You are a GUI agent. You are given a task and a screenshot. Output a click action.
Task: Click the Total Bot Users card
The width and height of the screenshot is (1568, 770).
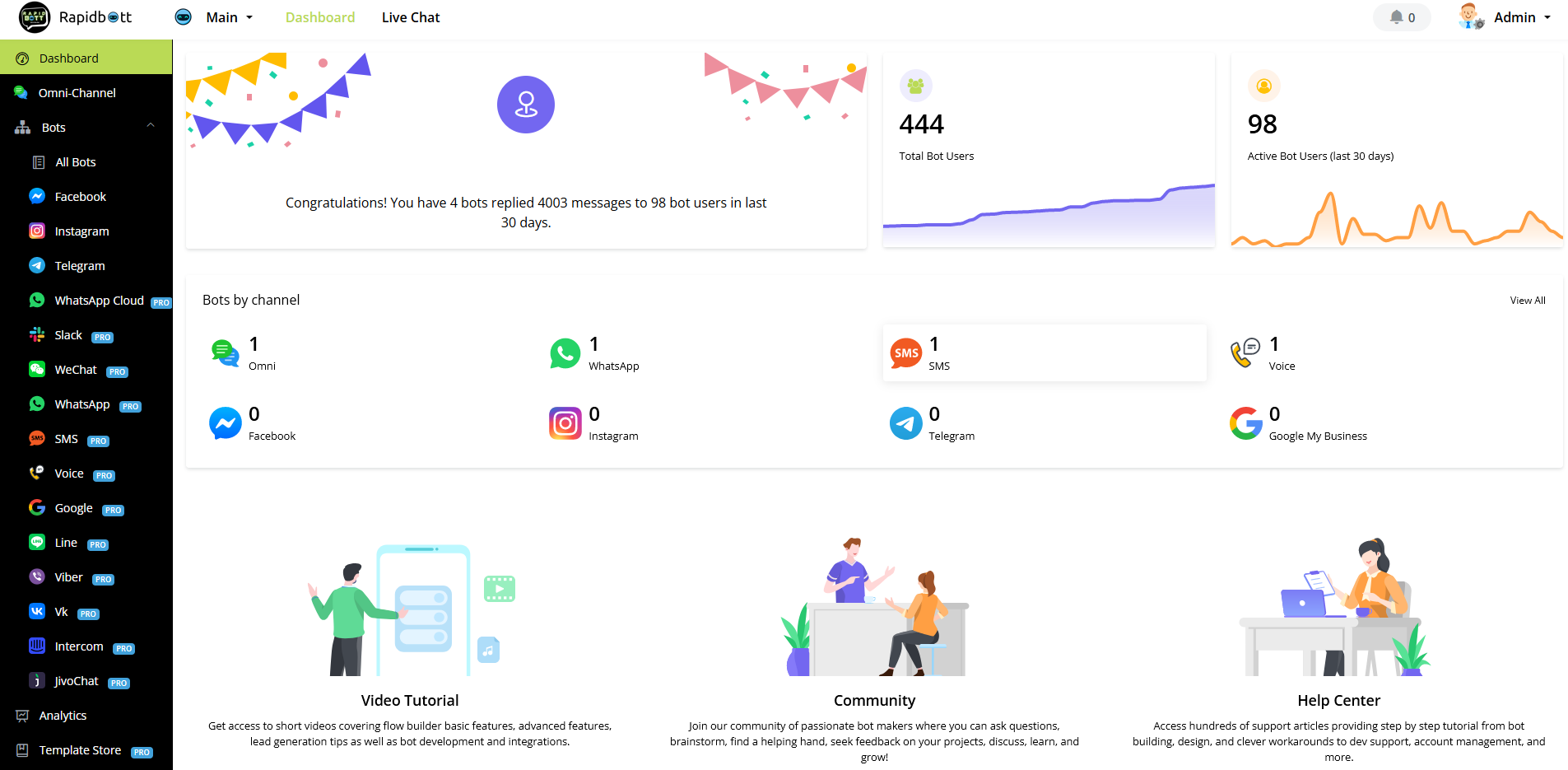(x=1049, y=150)
